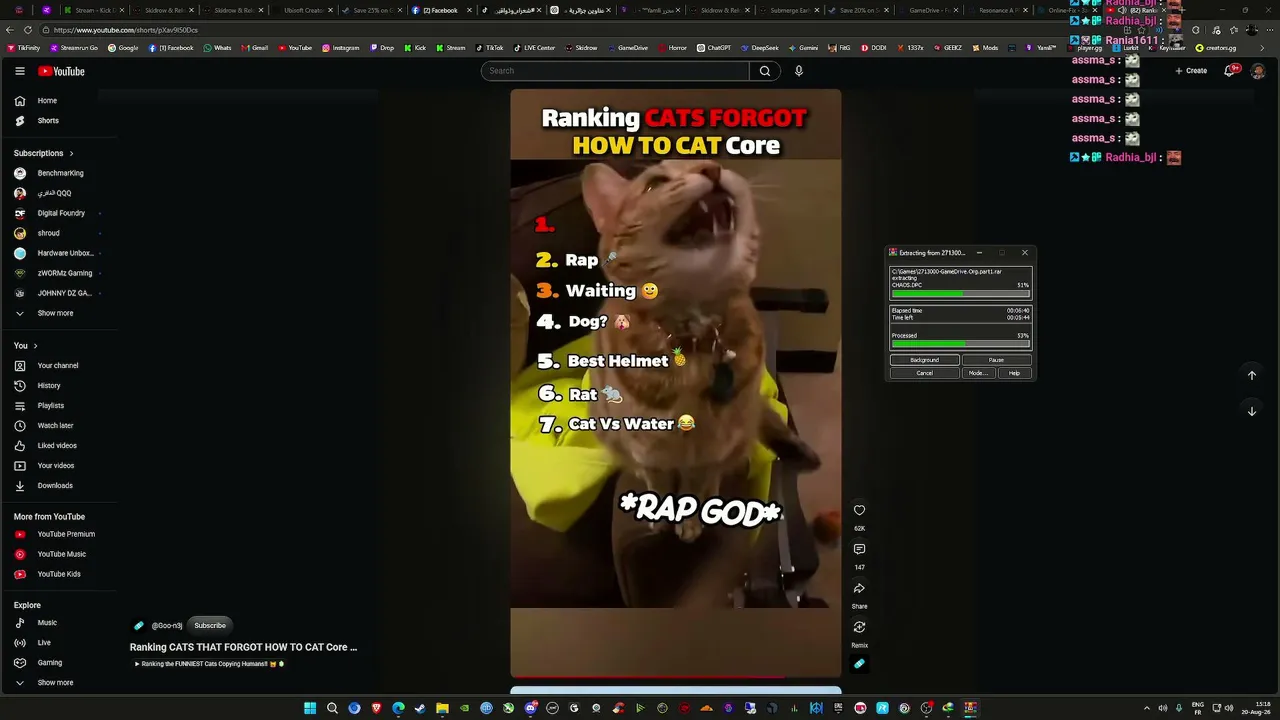This screenshot has height=720, width=1280.
Task: Open the shroud subscription
Action: tap(48, 233)
